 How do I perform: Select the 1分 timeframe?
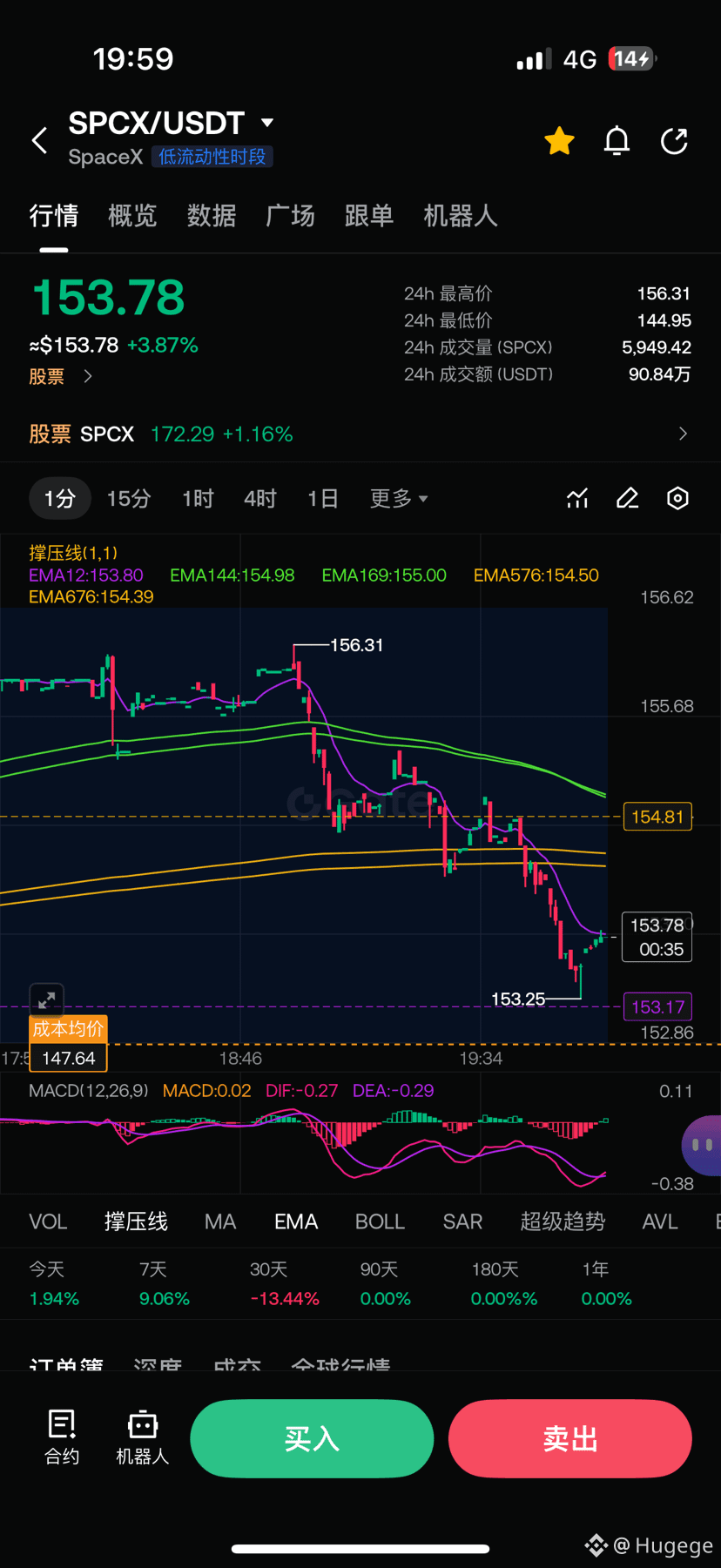point(60,498)
